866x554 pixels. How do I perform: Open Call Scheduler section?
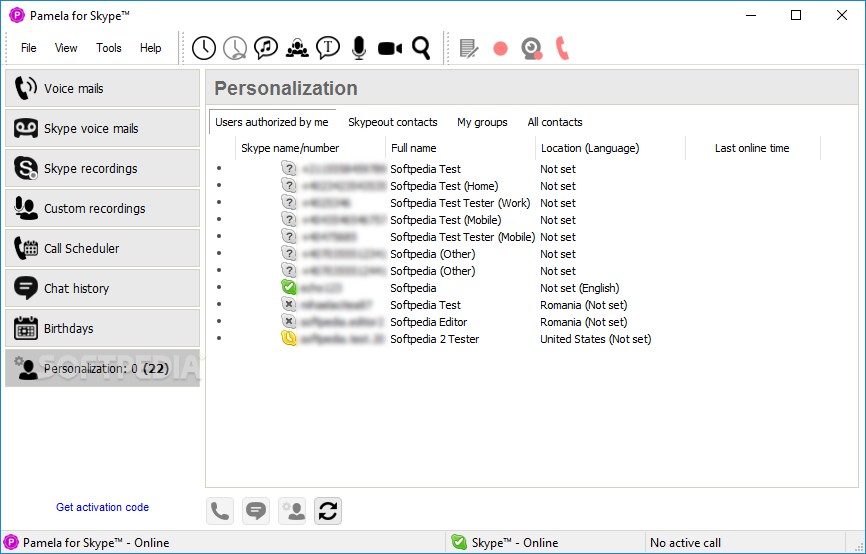tap(103, 249)
